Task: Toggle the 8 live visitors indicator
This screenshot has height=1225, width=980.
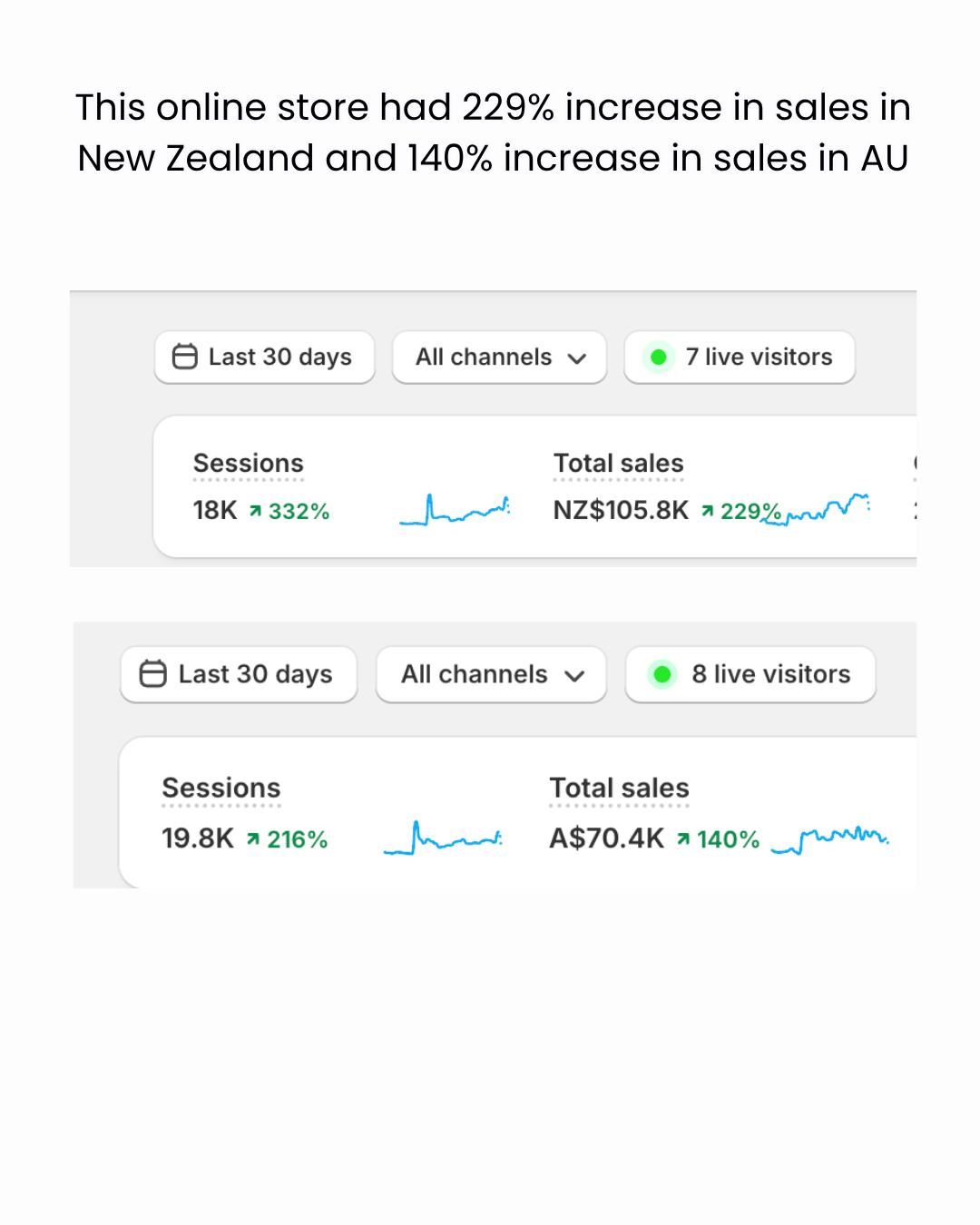Action: [750, 674]
